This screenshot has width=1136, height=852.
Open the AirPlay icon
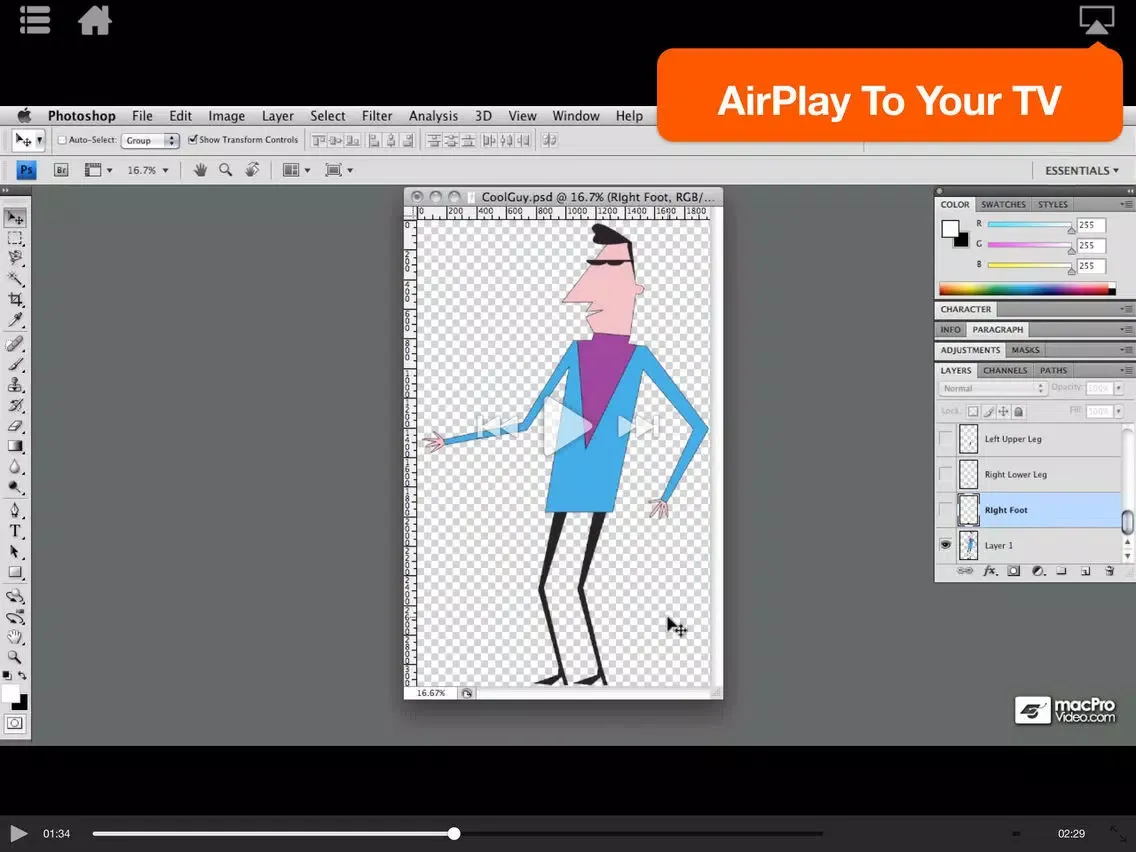[x=1096, y=20]
